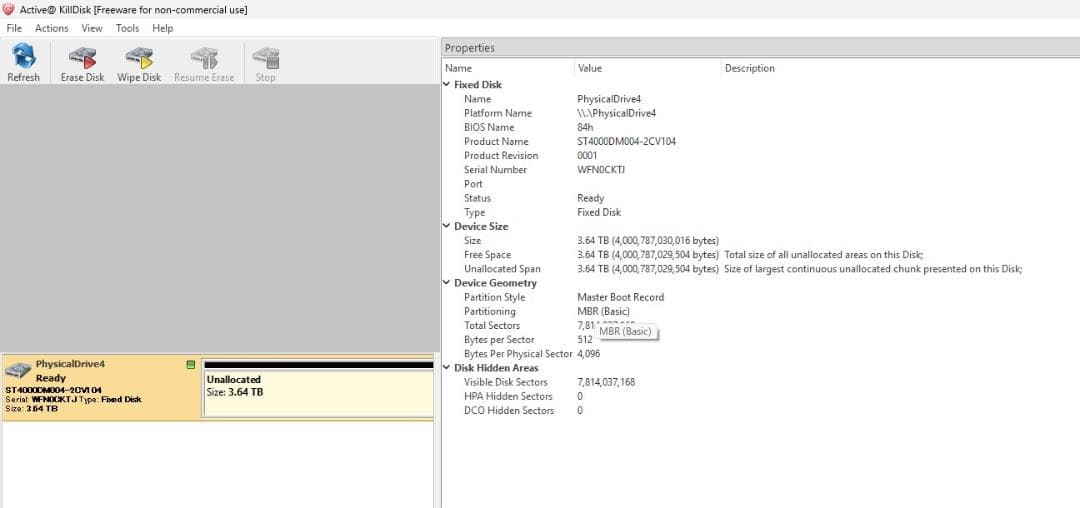Collapse the Device Geometry section

pos(447,283)
